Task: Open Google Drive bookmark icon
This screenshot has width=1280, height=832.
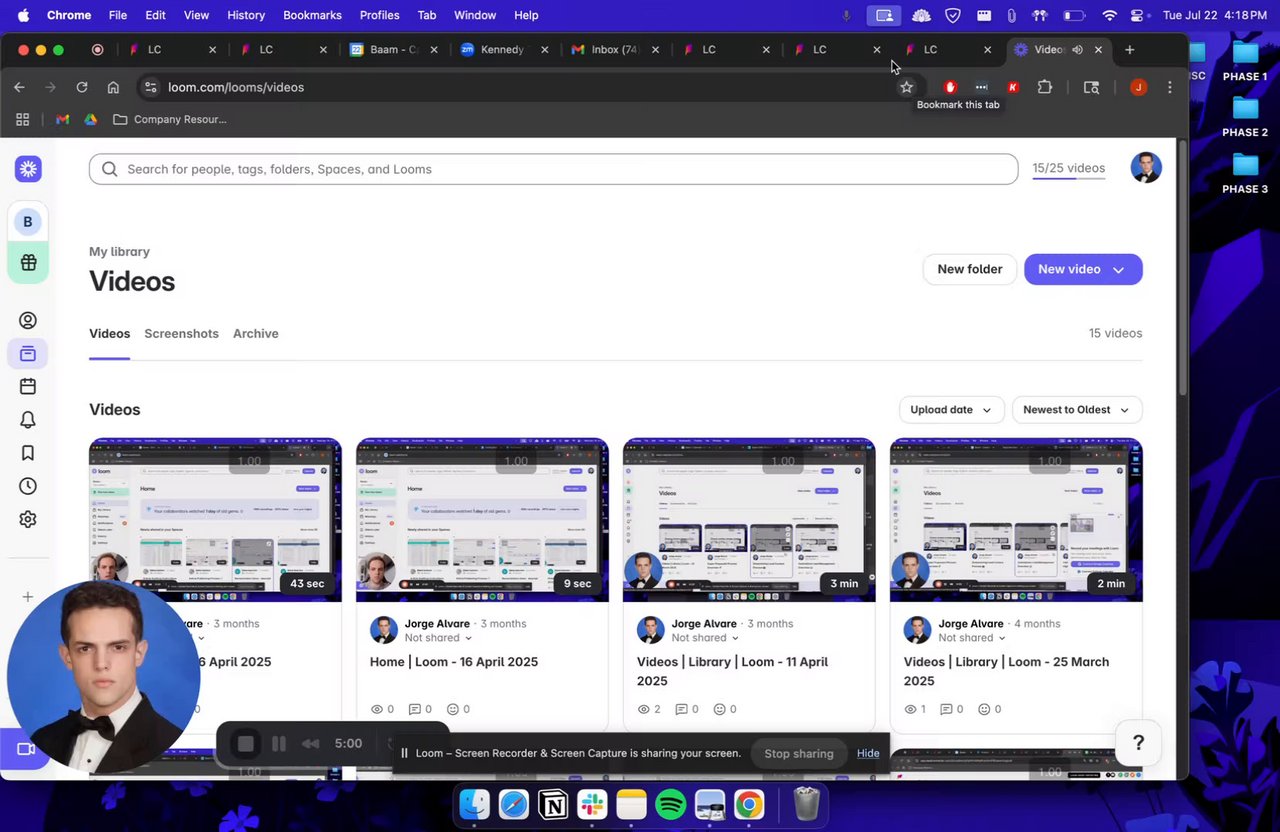Action: click(x=90, y=119)
